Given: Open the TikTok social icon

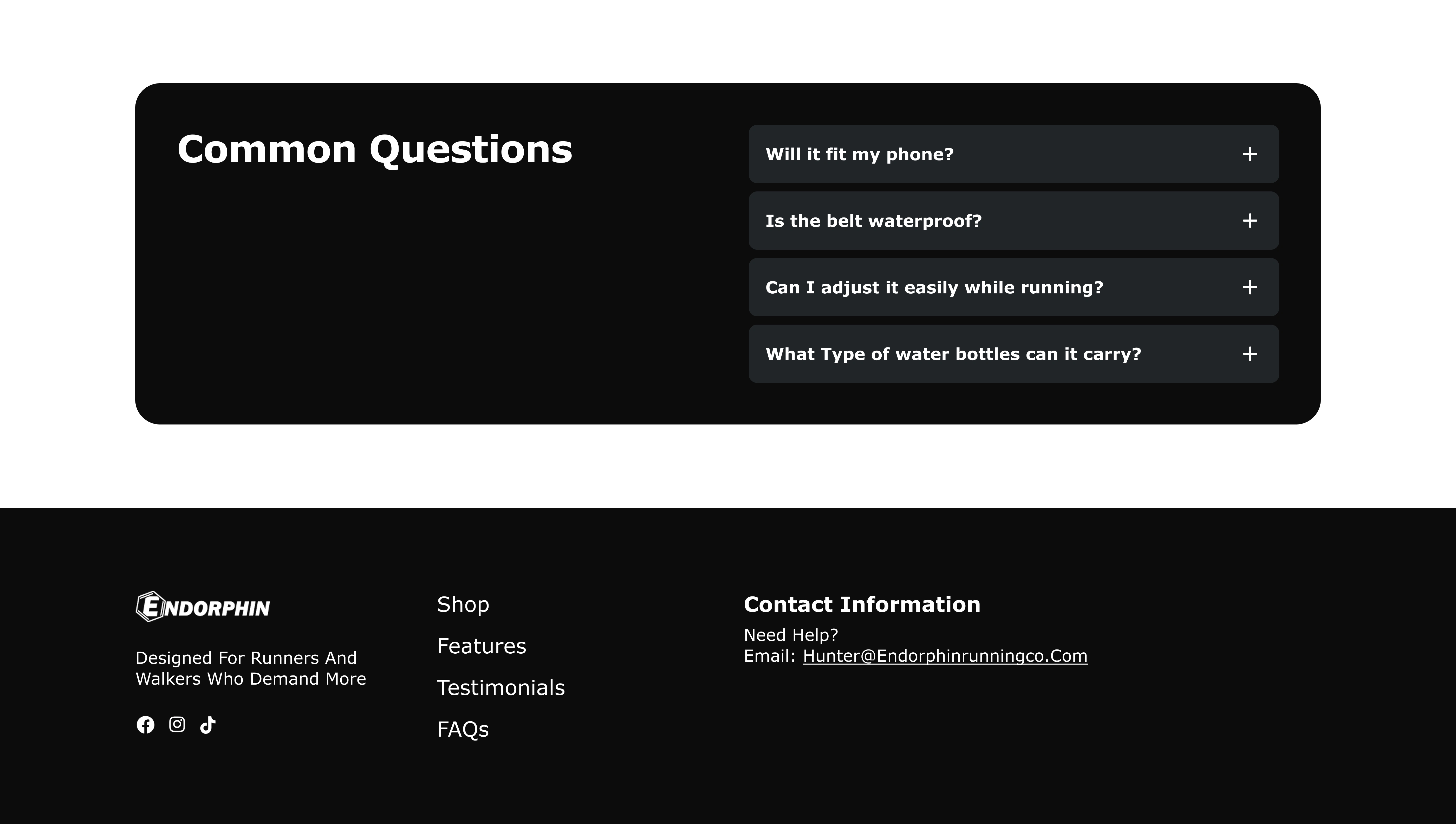Looking at the screenshot, I should pyautogui.click(x=207, y=724).
